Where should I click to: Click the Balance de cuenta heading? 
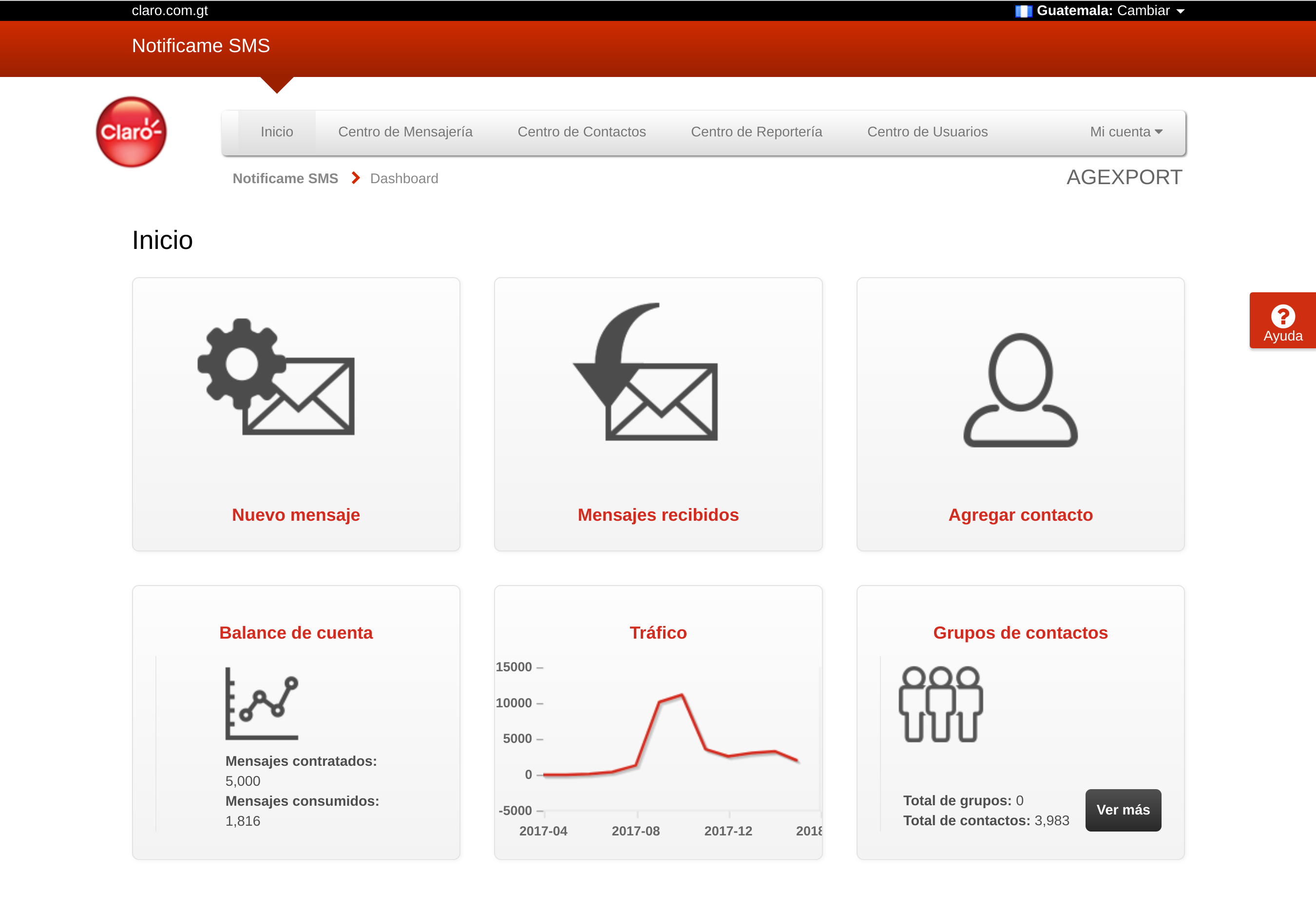tap(296, 633)
